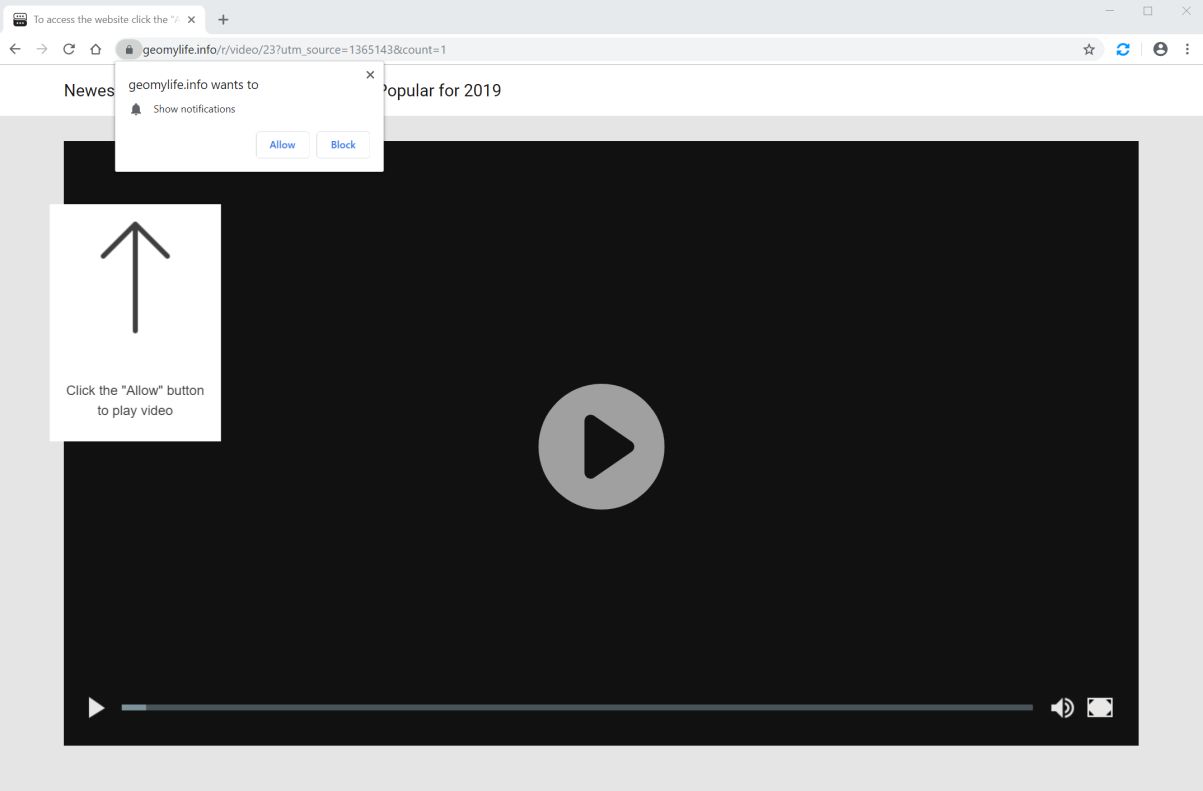This screenshot has height=791, width=1203.
Task: Click the sync refresh icon near the profile
Action: coord(1123,48)
